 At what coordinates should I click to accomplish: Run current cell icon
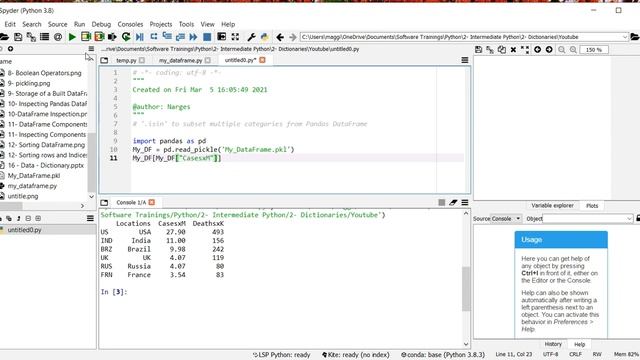point(85,37)
